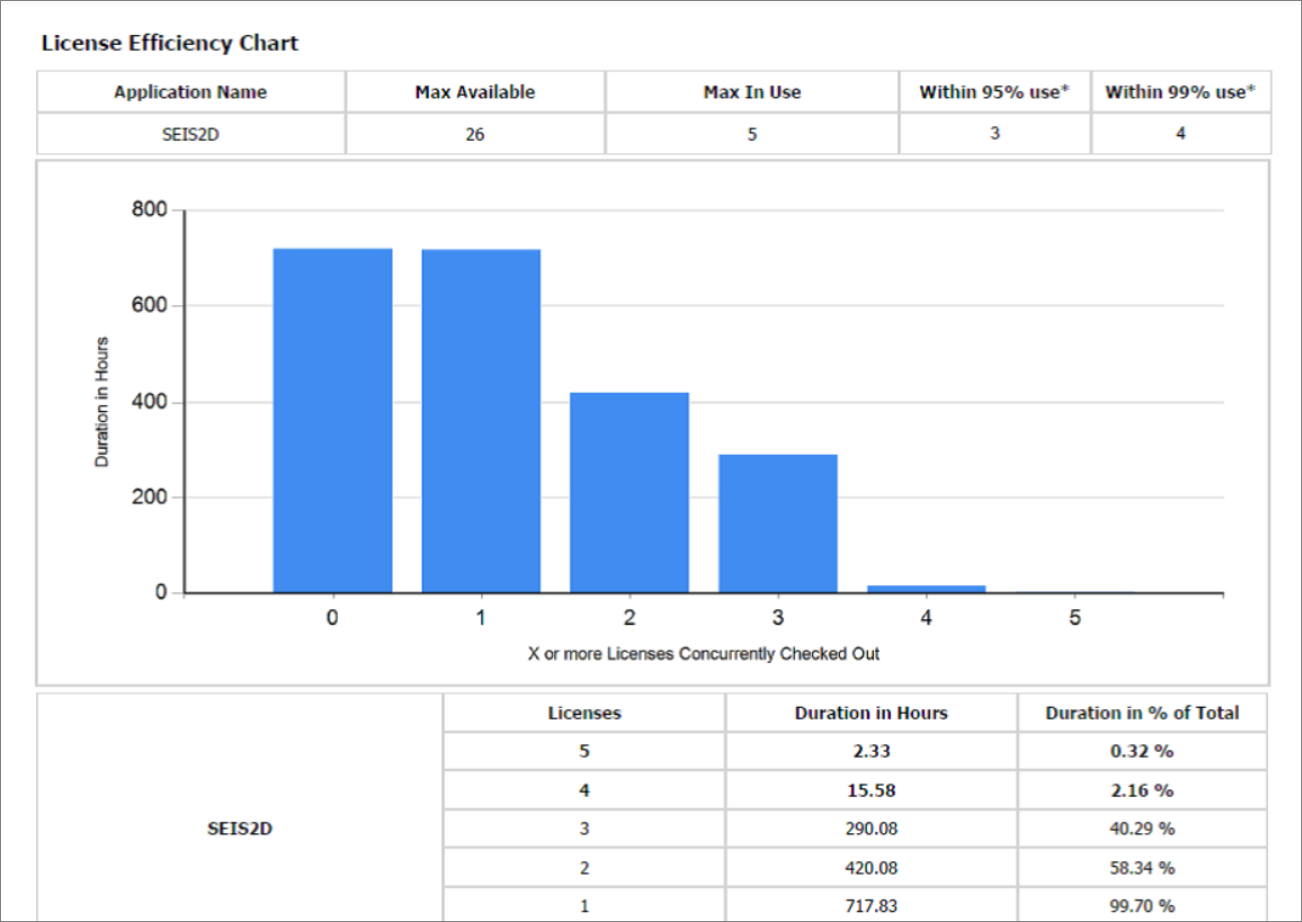Click the License Efficiency Chart title
The width and height of the screenshot is (1302, 922).
point(170,44)
